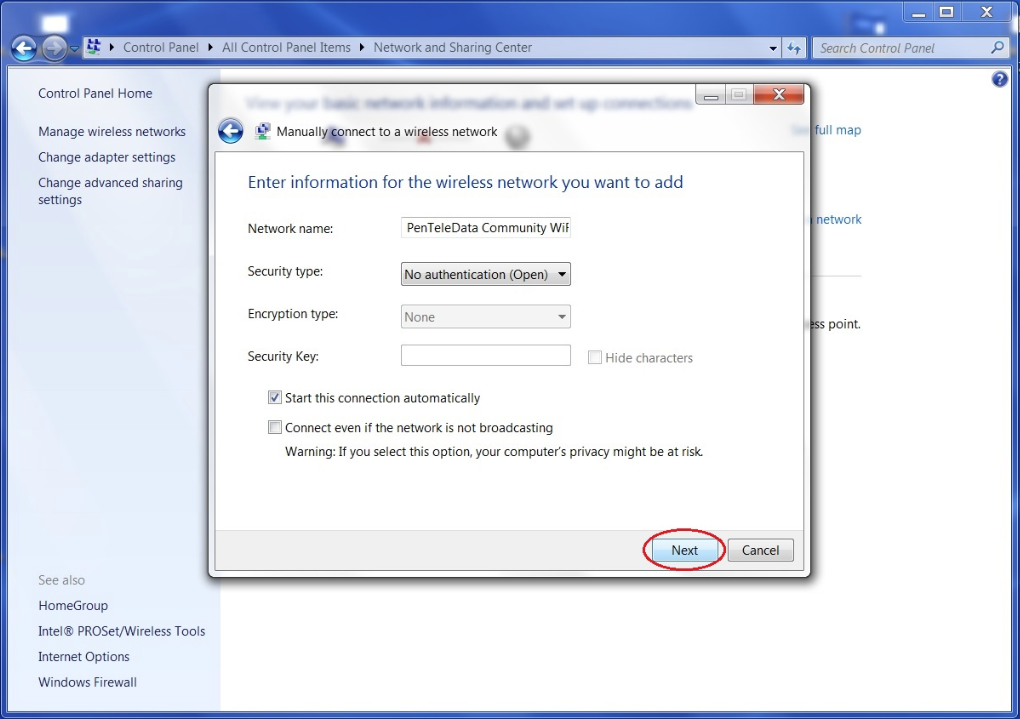Image resolution: width=1020 pixels, height=719 pixels.
Task: Click the Next button in the wizard
Action: point(684,550)
